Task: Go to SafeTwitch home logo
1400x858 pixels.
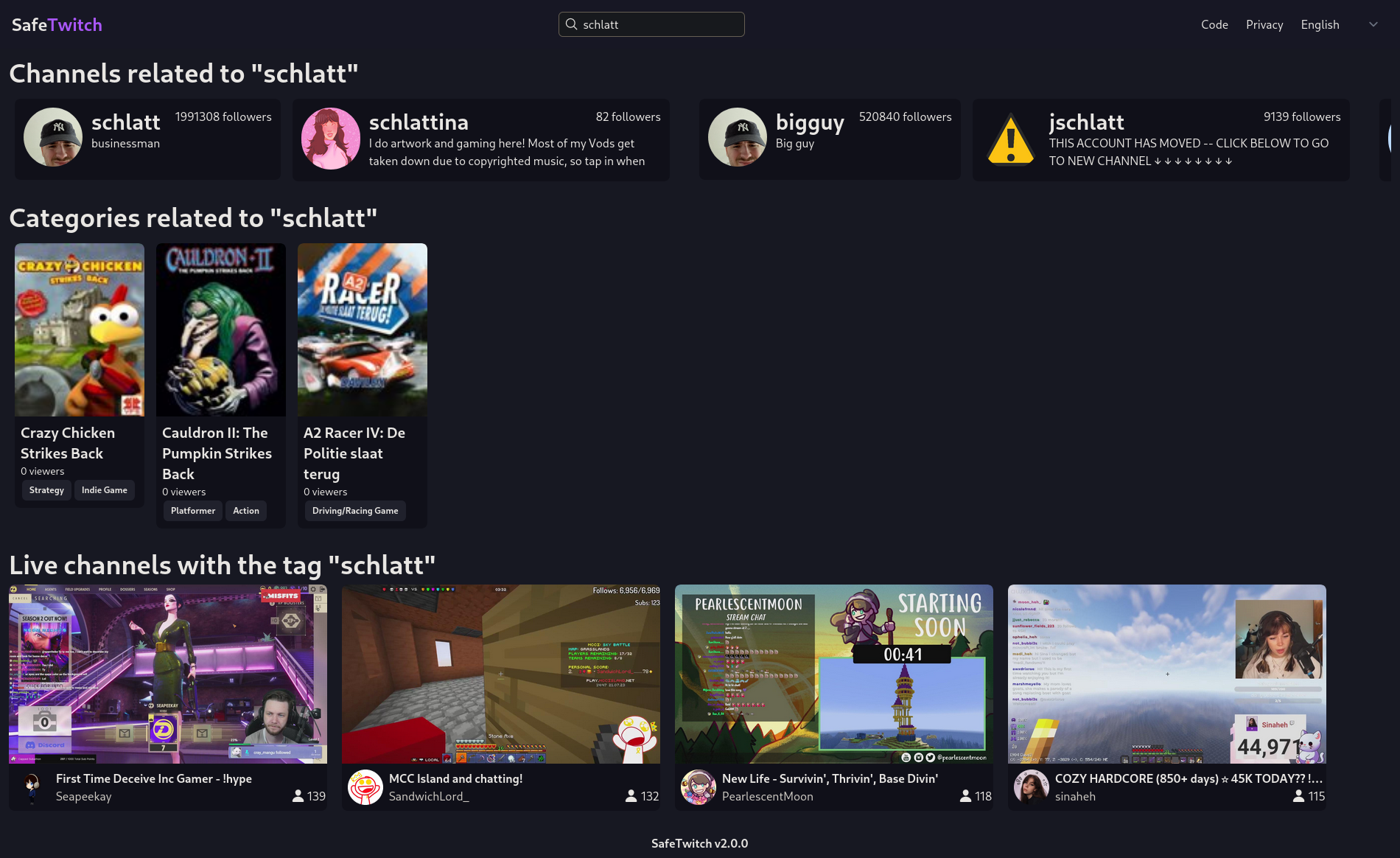Action: (57, 24)
